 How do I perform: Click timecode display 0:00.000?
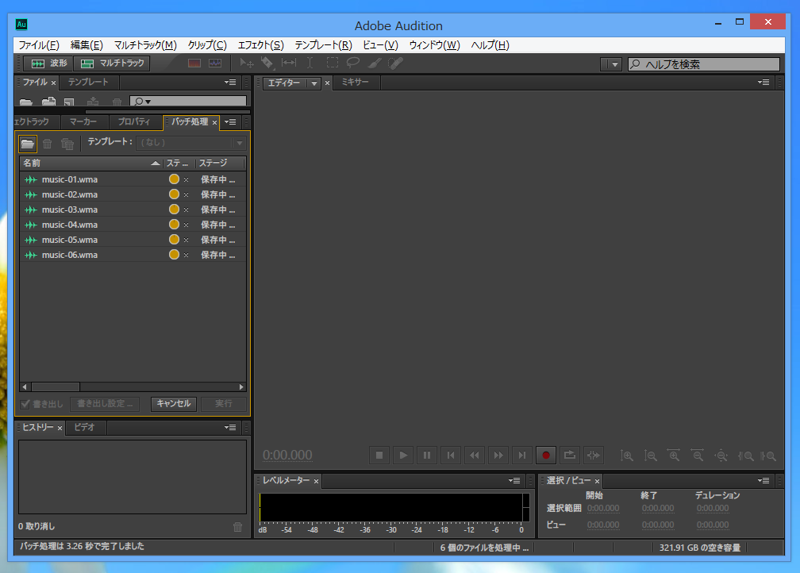(287, 455)
